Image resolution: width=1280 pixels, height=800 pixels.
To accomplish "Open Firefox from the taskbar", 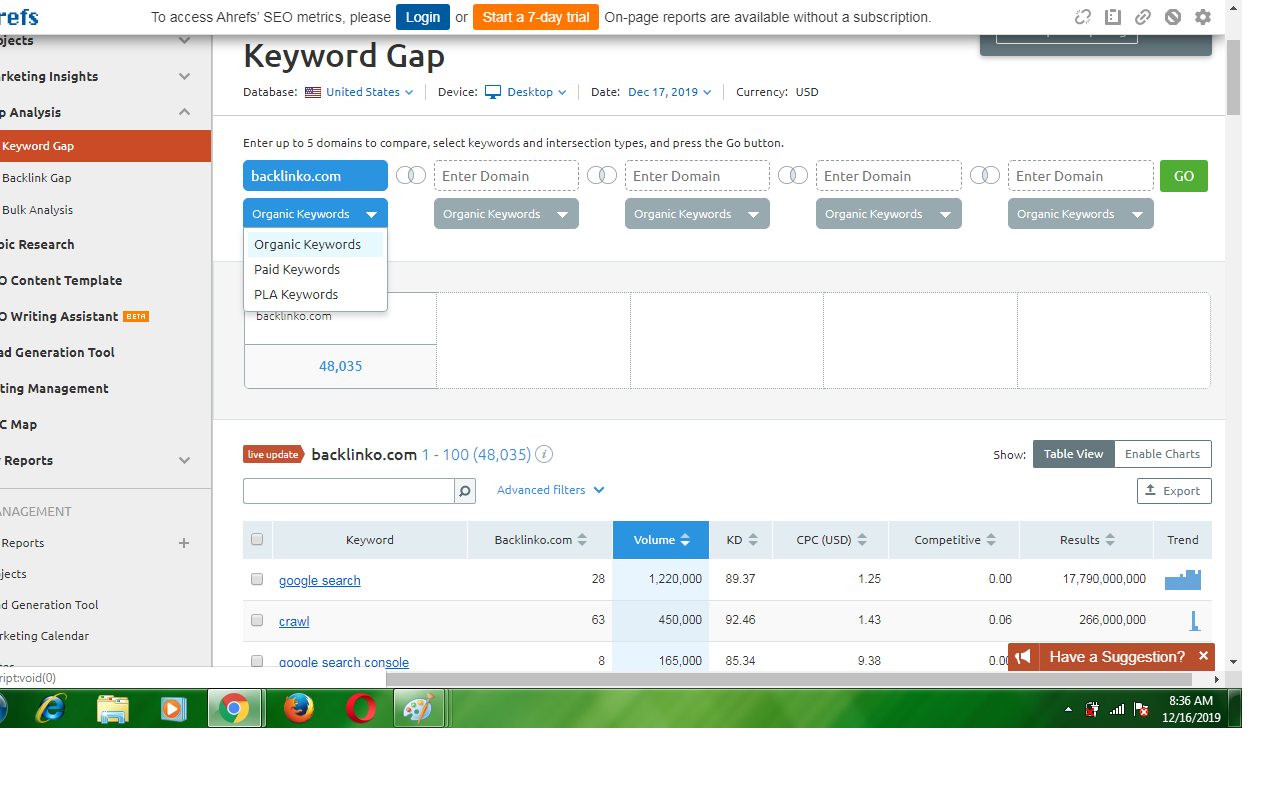I will click(x=298, y=709).
